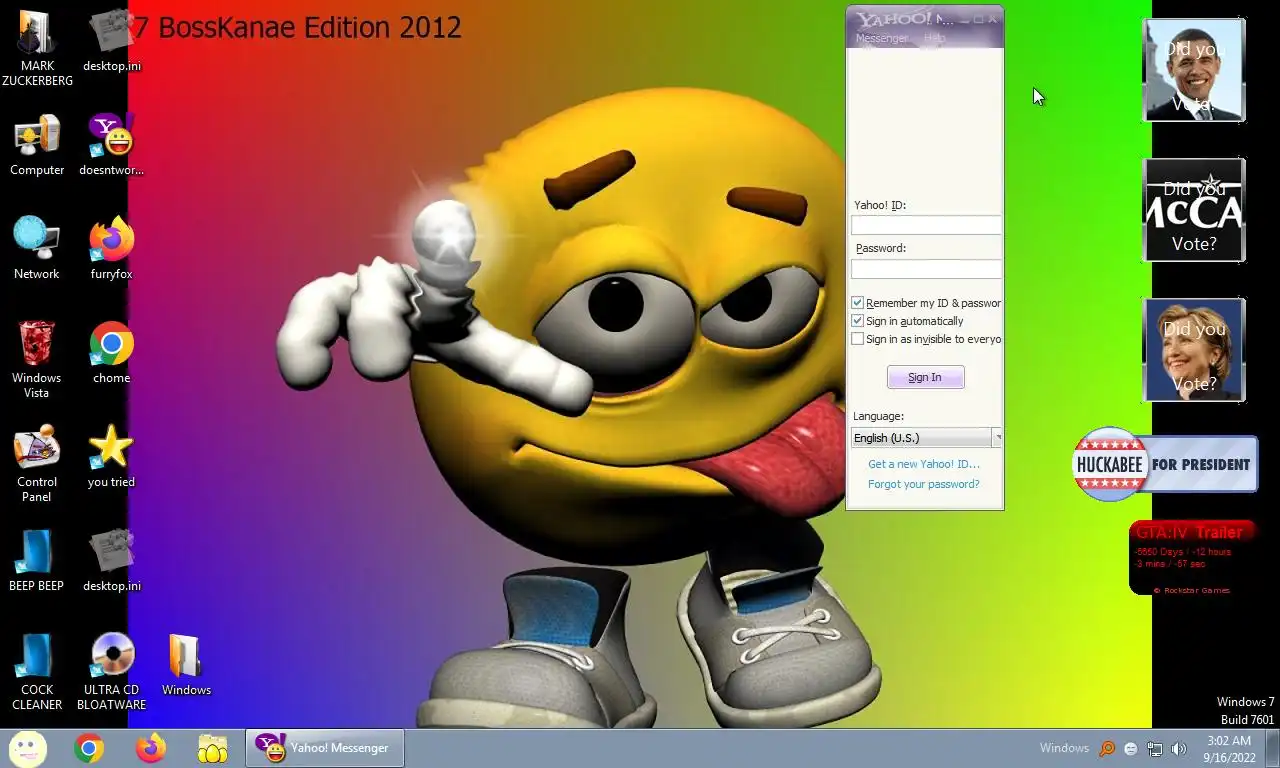
Task: Open the Windows folder on desktop
Action: (x=186, y=664)
